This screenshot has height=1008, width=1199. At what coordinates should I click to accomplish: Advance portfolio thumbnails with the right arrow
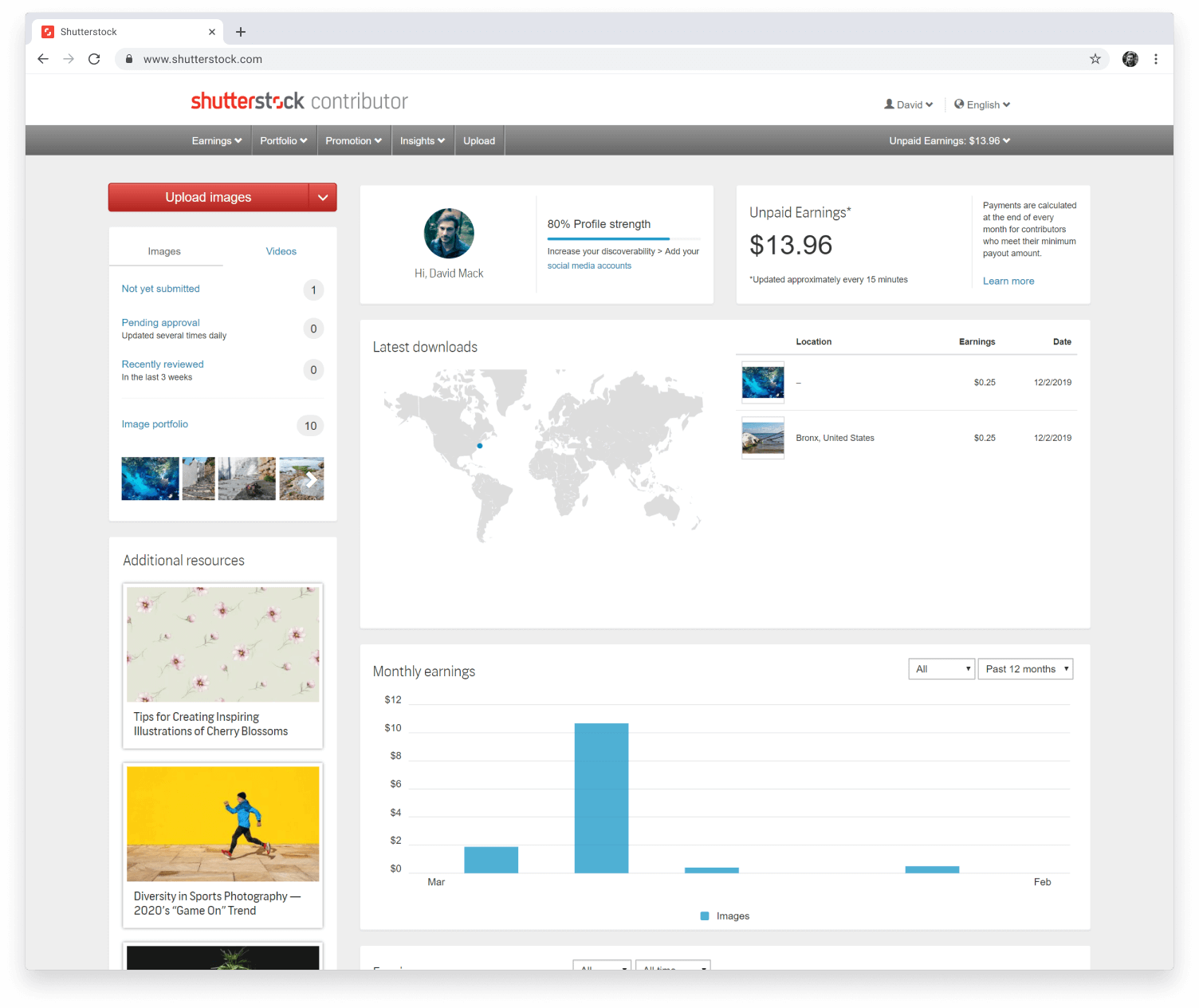tap(311, 478)
